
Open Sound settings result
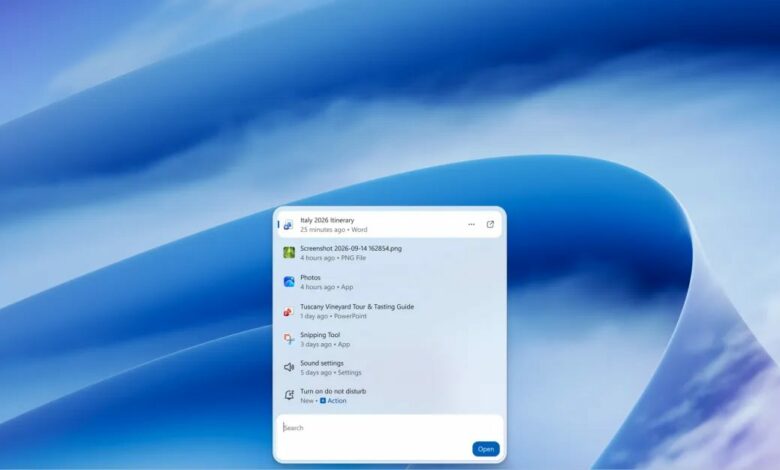390,368
